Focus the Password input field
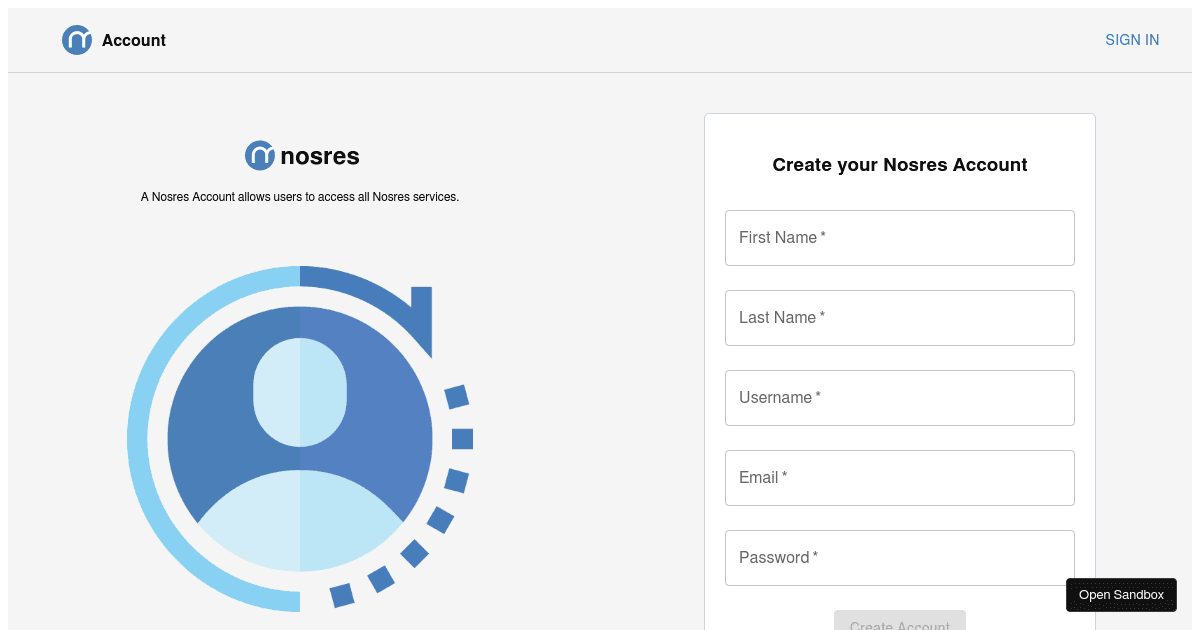 (900, 558)
